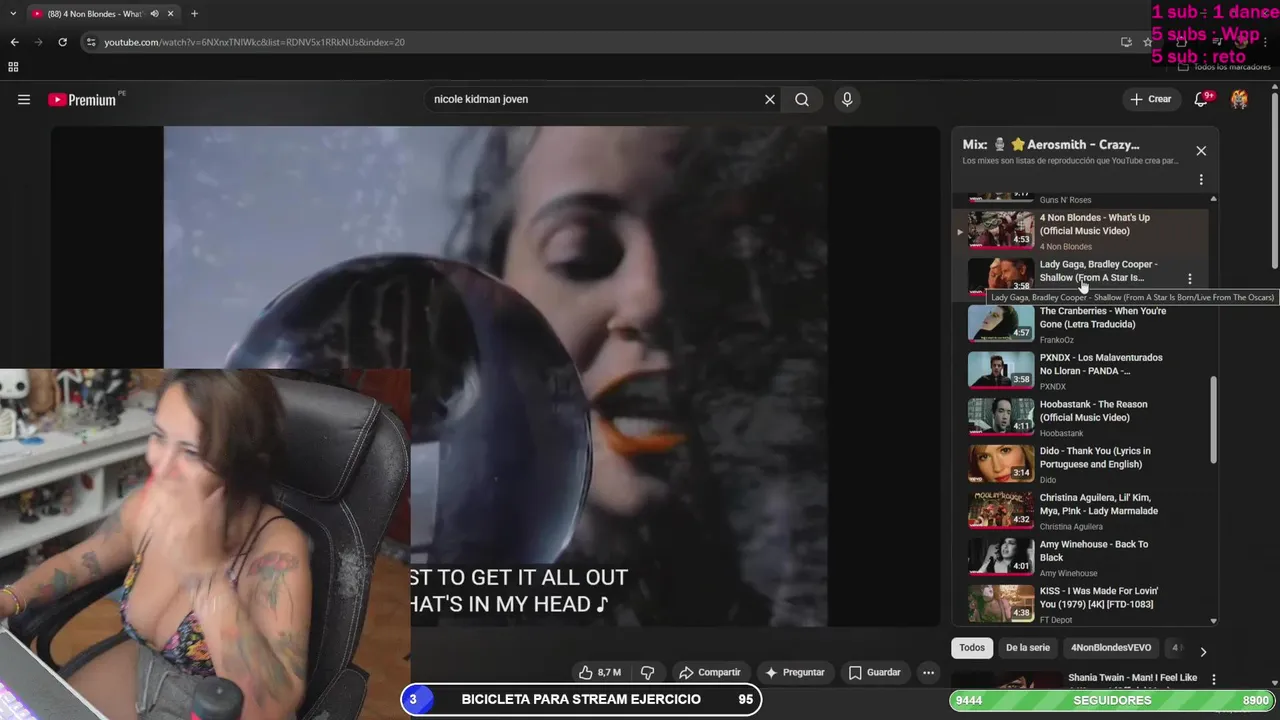Open title 'Dido - Thank You (Lyrics in Portuguese and English)'
Image resolution: width=1280 pixels, height=720 pixels.
[x=1095, y=457]
